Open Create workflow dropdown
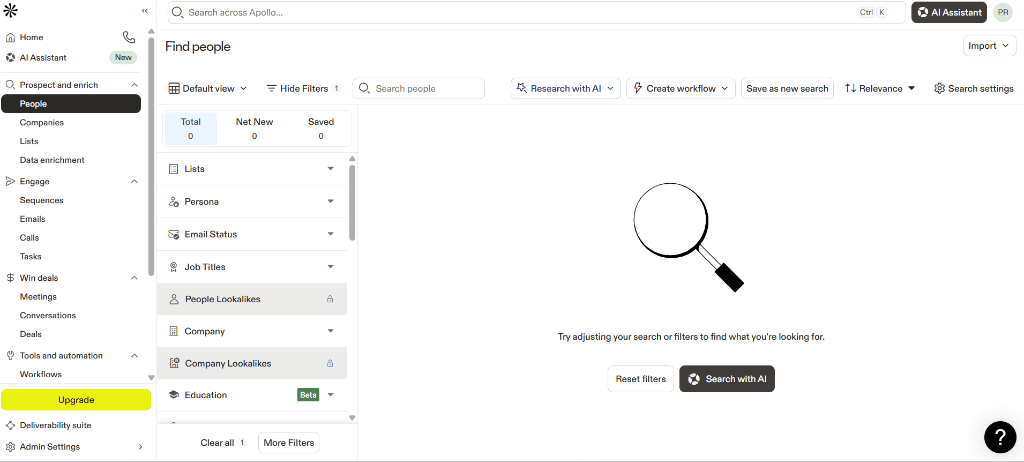The width and height of the screenshot is (1024, 462). [x=680, y=88]
